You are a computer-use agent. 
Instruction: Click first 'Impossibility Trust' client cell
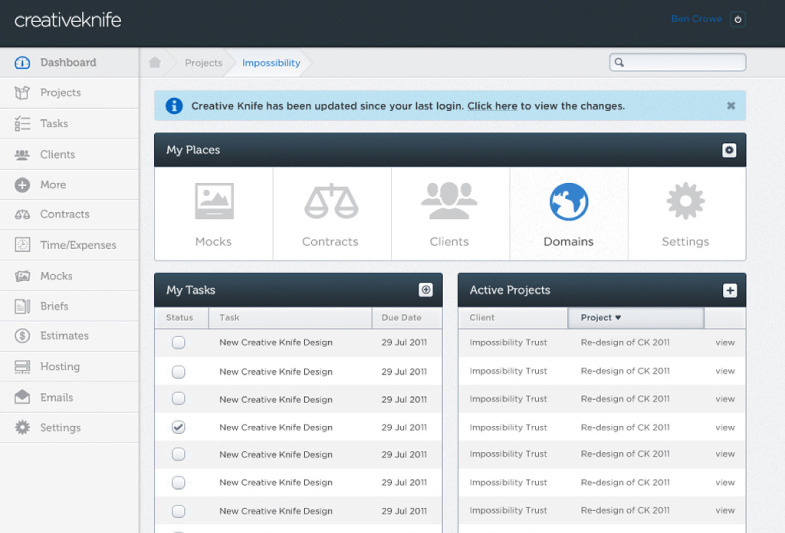coord(508,342)
